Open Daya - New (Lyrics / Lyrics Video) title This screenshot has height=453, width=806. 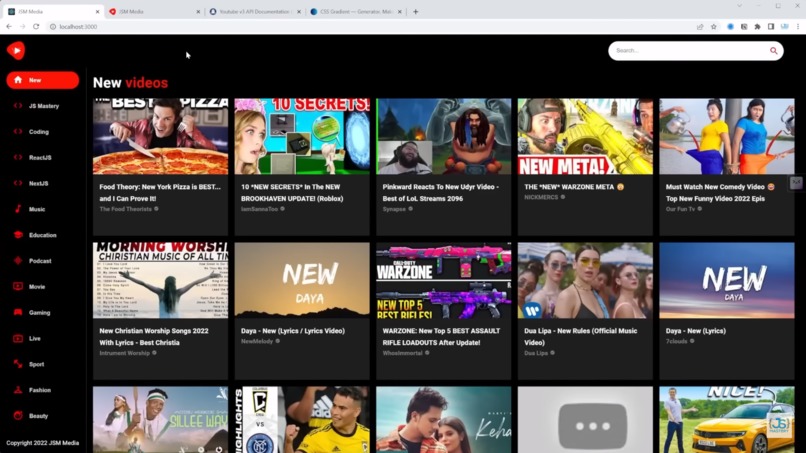[x=292, y=331]
